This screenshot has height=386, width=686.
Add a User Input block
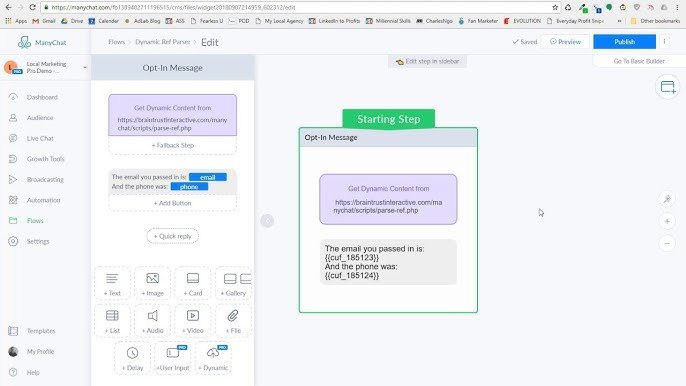[173, 358]
